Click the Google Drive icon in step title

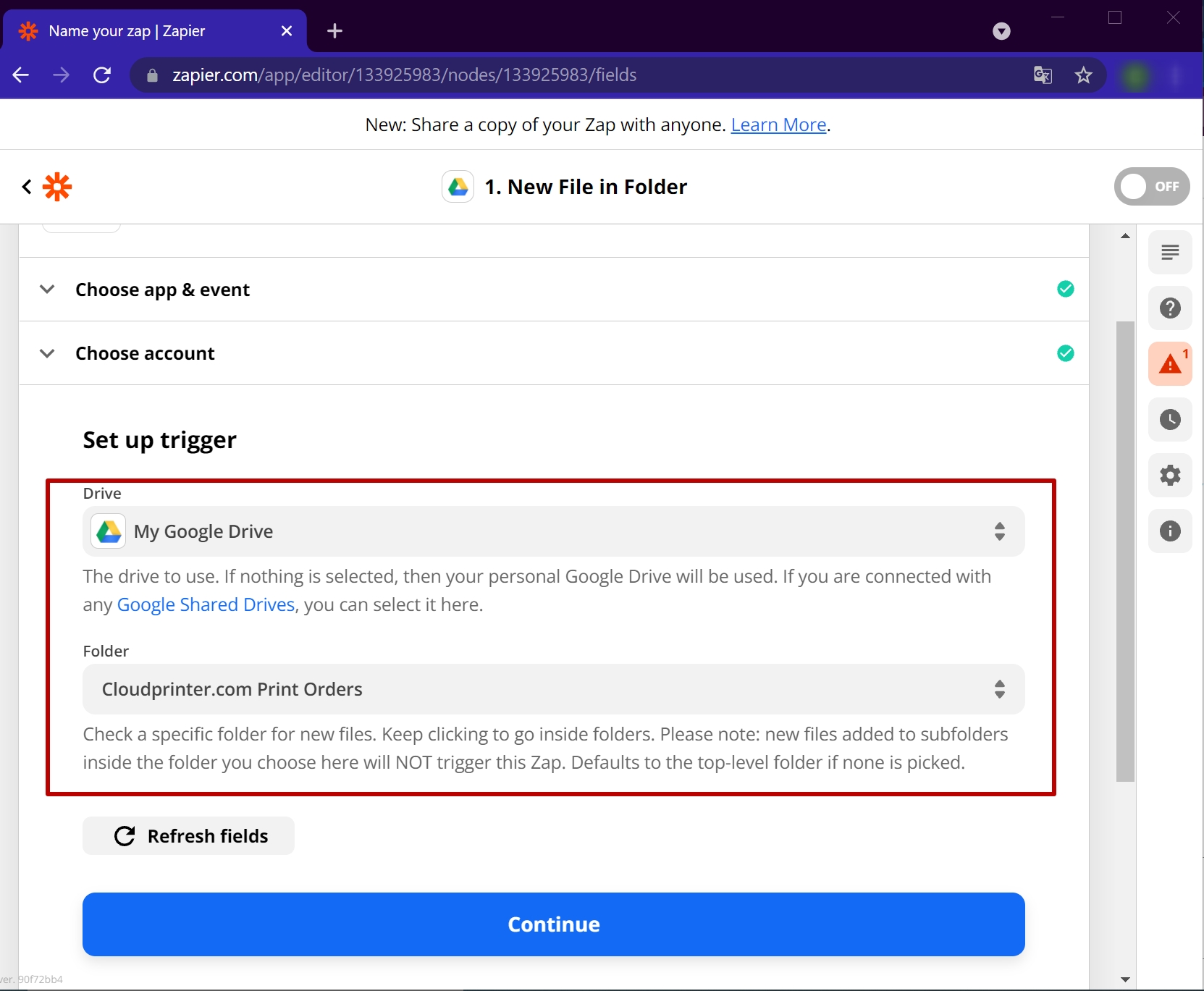click(x=458, y=187)
